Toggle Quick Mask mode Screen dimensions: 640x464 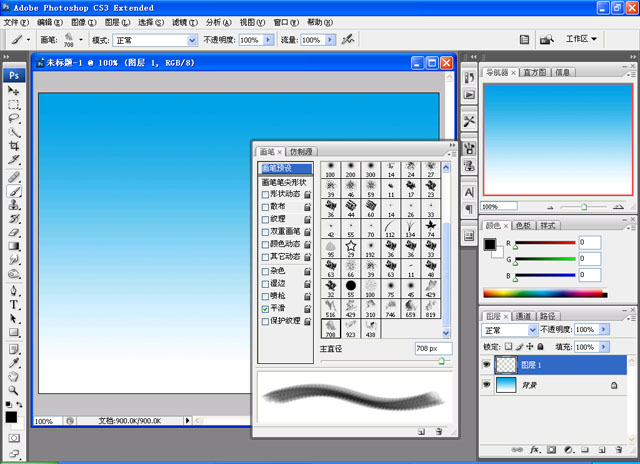click(14, 438)
